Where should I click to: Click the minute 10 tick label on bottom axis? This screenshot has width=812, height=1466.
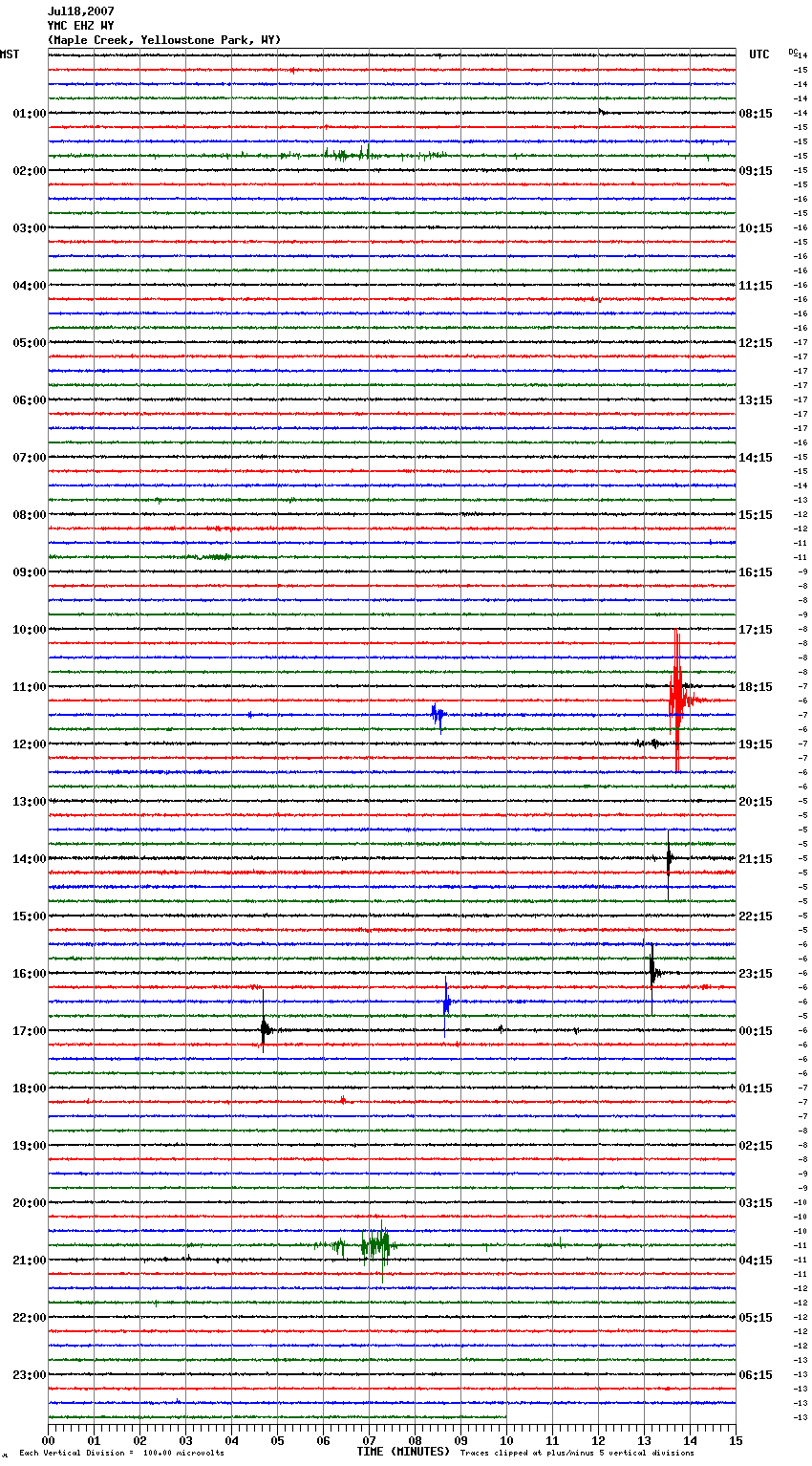point(506,1440)
